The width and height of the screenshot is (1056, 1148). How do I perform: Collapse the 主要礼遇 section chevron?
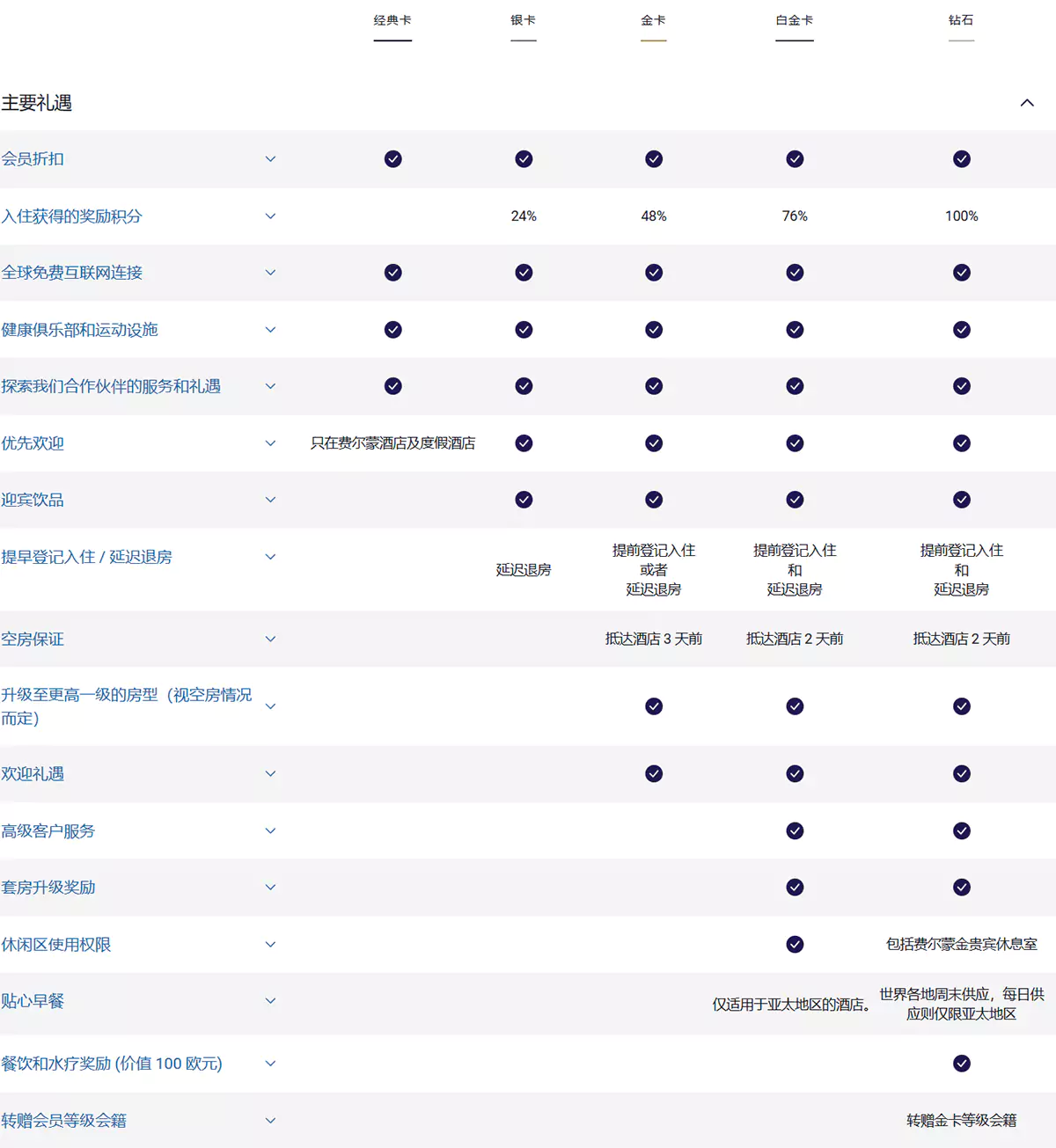coord(1026,103)
